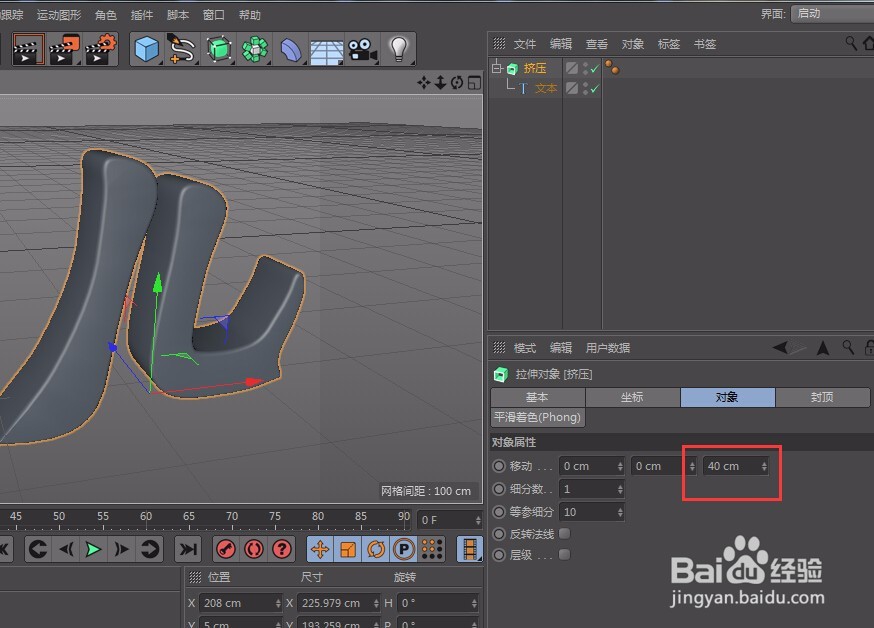Screen dimensions: 874x628
Task: Open the MoGraph cloner tool icon
Action: point(255,49)
